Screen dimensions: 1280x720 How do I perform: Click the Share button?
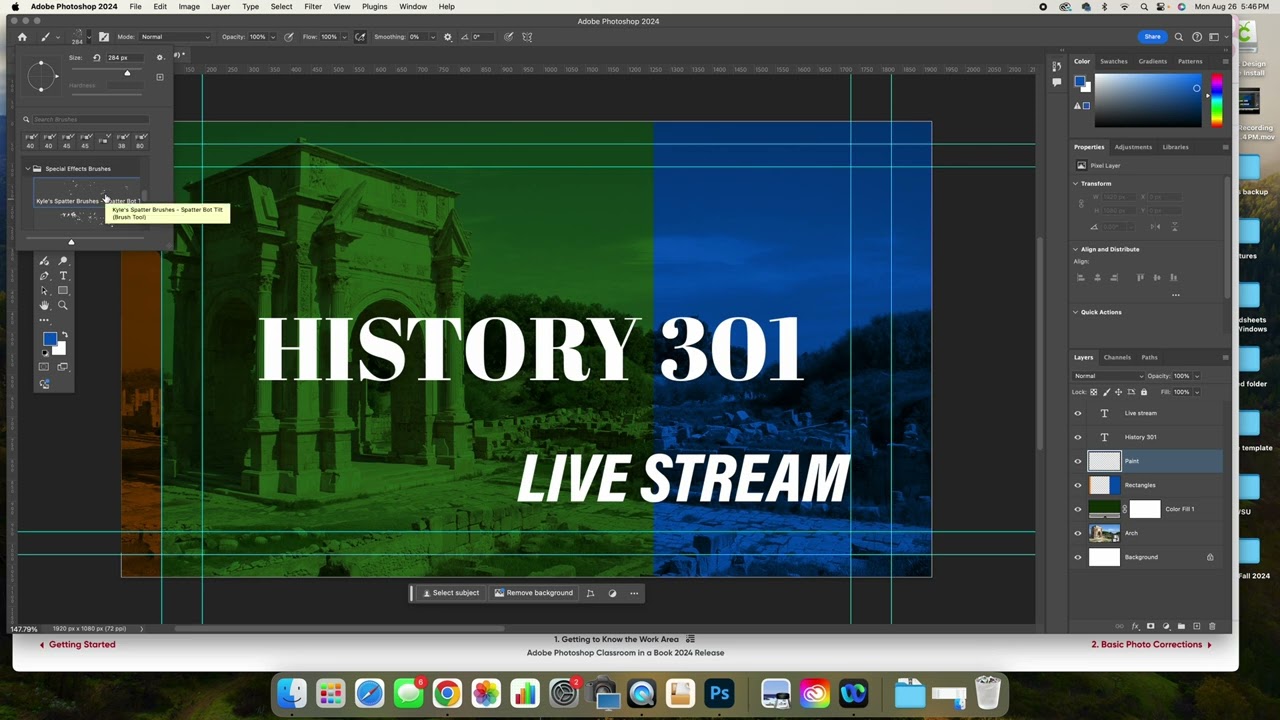point(1152,37)
